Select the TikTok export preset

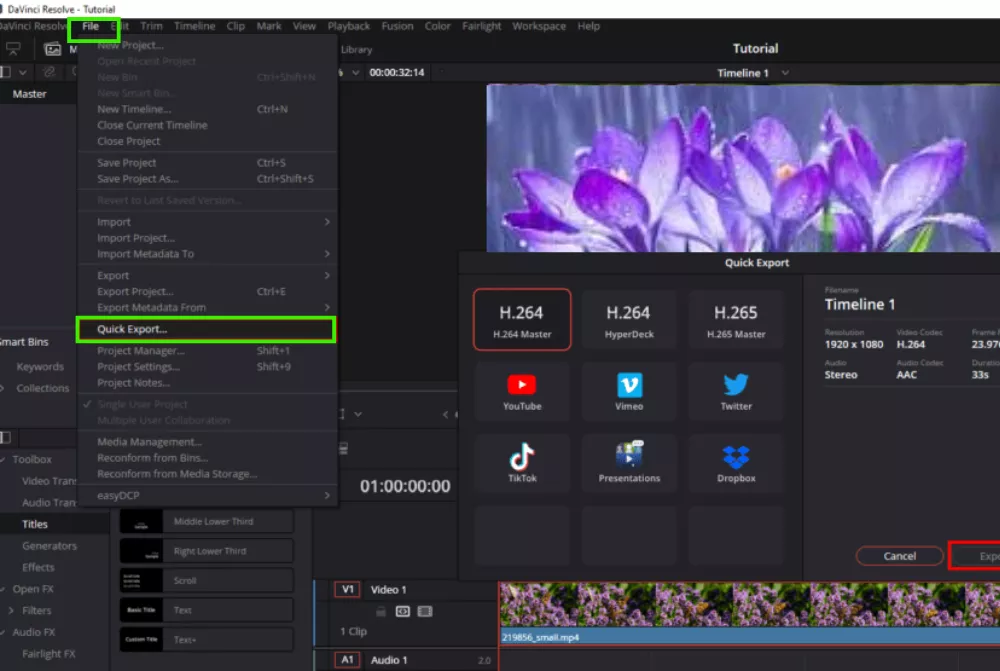pos(522,463)
